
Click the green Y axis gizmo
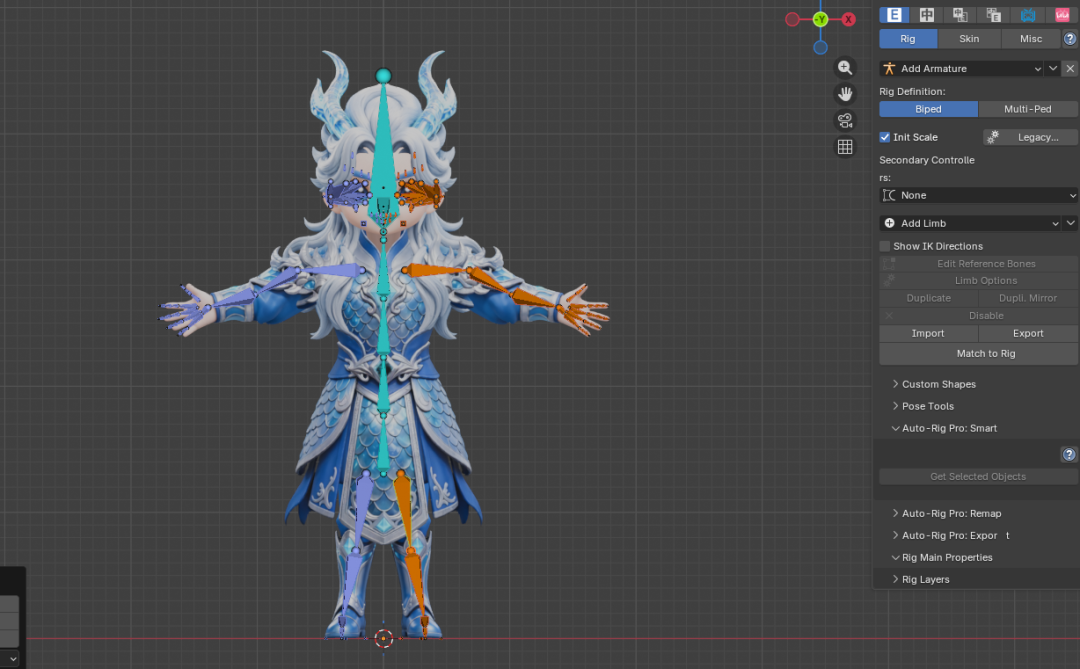(820, 19)
